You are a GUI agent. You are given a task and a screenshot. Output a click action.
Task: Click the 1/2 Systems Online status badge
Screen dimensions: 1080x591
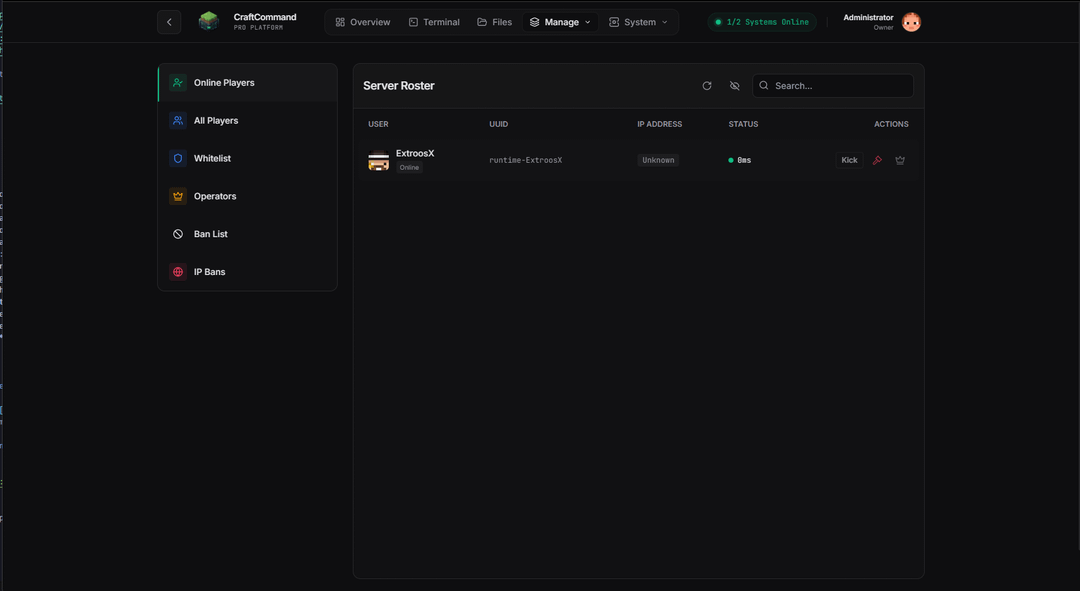762,22
